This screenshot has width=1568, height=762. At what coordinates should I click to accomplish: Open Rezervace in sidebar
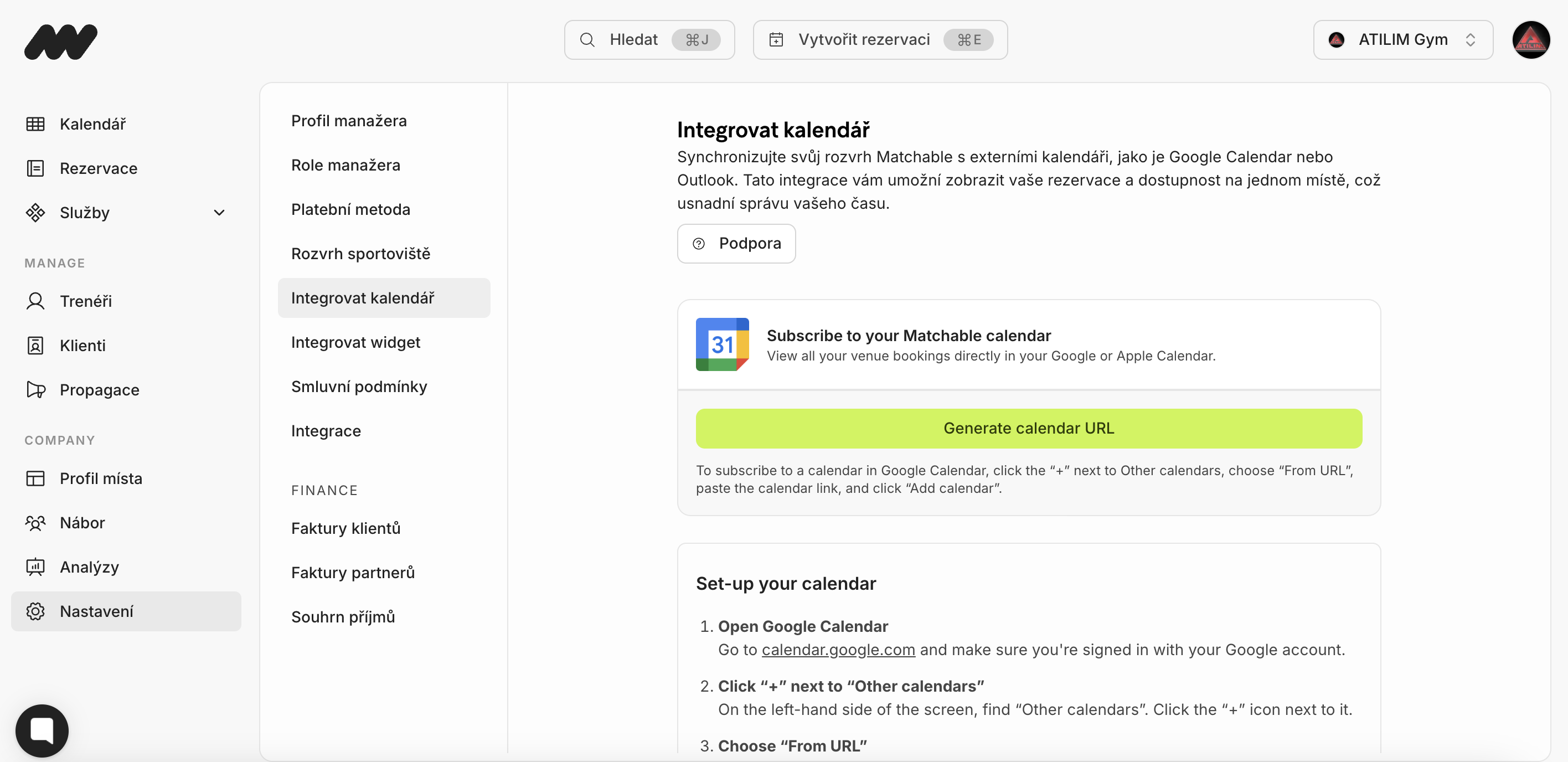pos(98,168)
